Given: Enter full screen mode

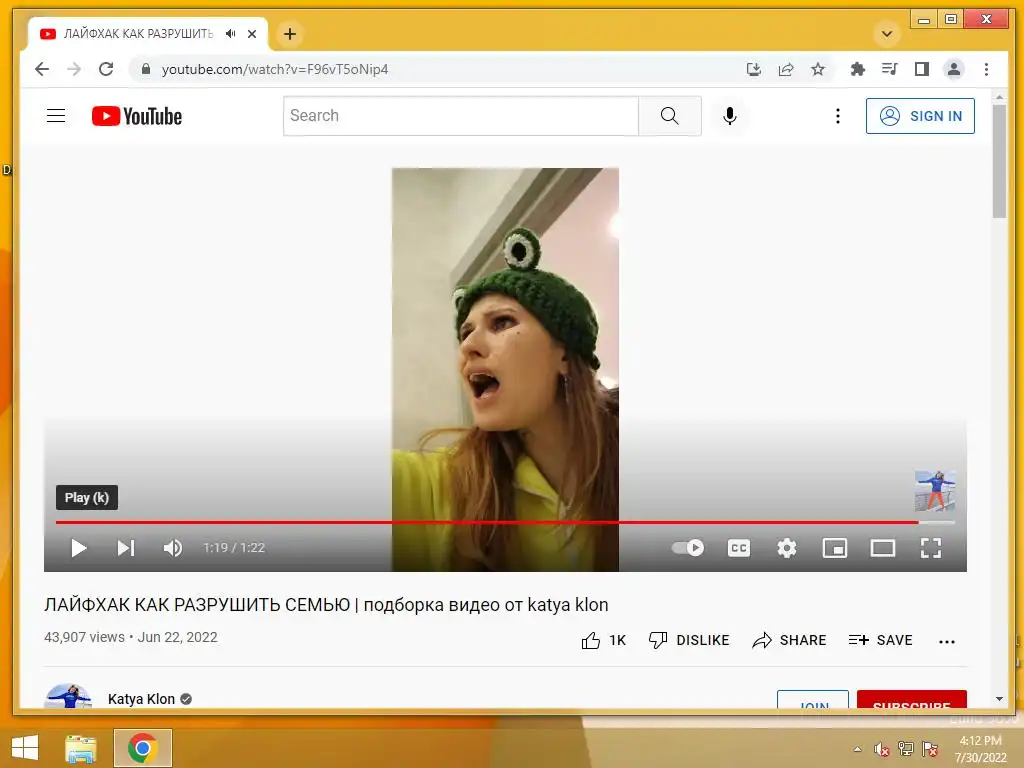Looking at the screenshot, I should point(931,548).
